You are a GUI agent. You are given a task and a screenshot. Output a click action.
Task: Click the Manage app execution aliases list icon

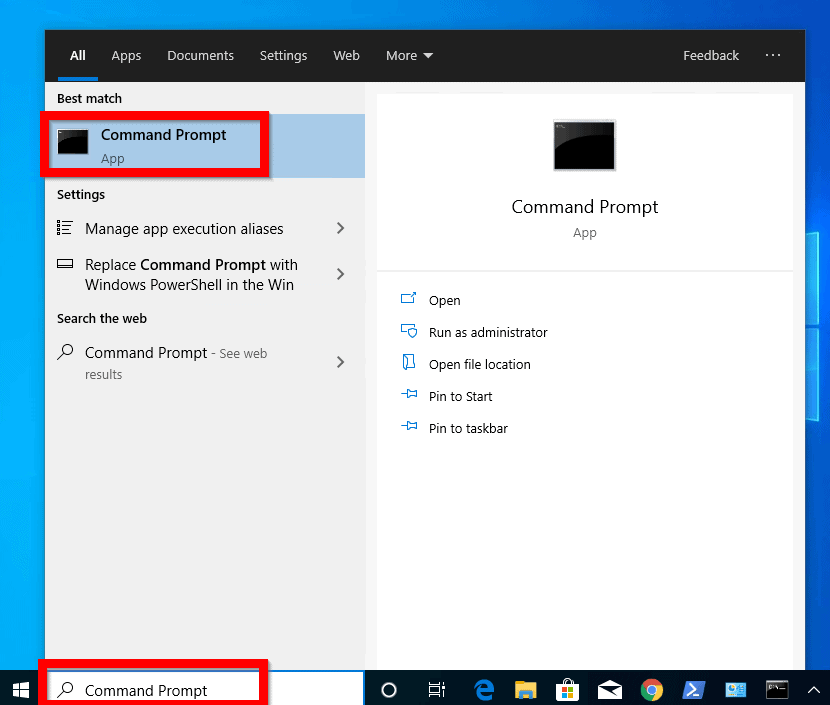65,228
